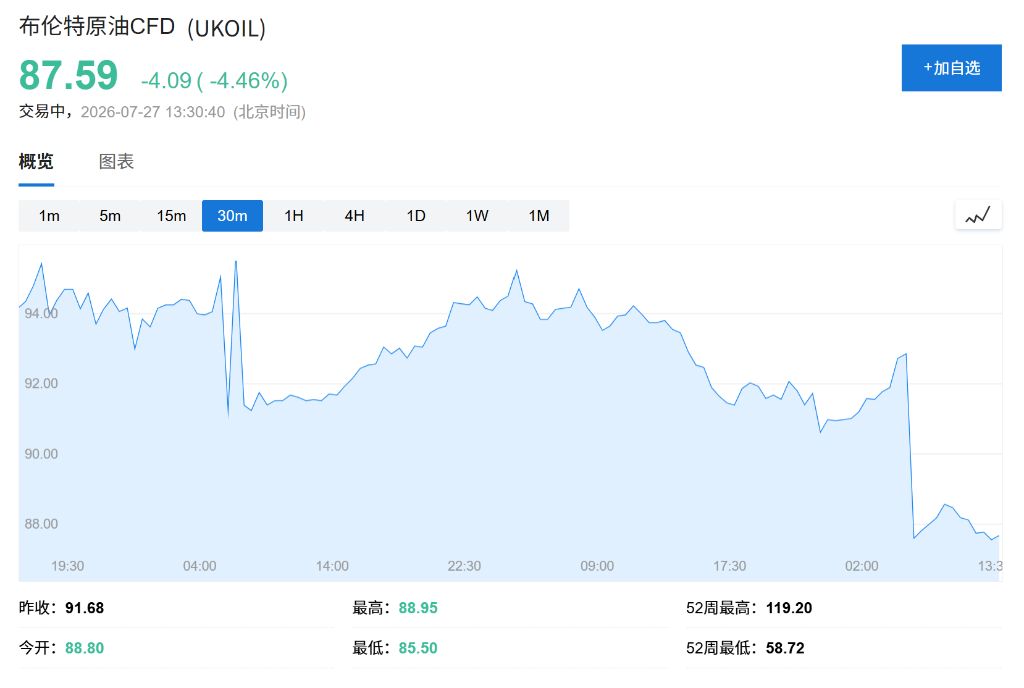Select the 1m timeframe

[x=49, y=216]
